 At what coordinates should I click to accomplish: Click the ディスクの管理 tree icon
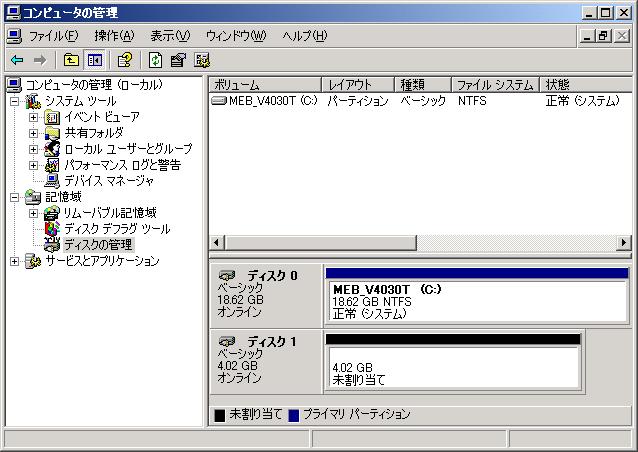(x=52, y=245)
